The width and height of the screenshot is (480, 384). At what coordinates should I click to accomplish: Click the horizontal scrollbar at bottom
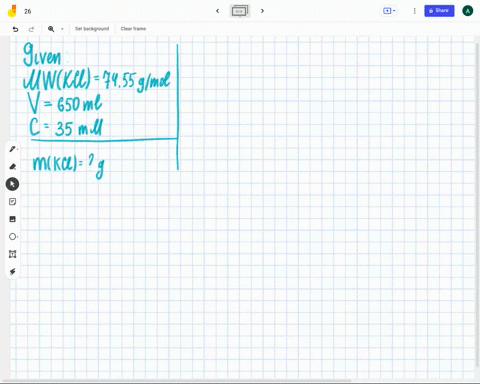pyautogui.click(x=177, y=380)
